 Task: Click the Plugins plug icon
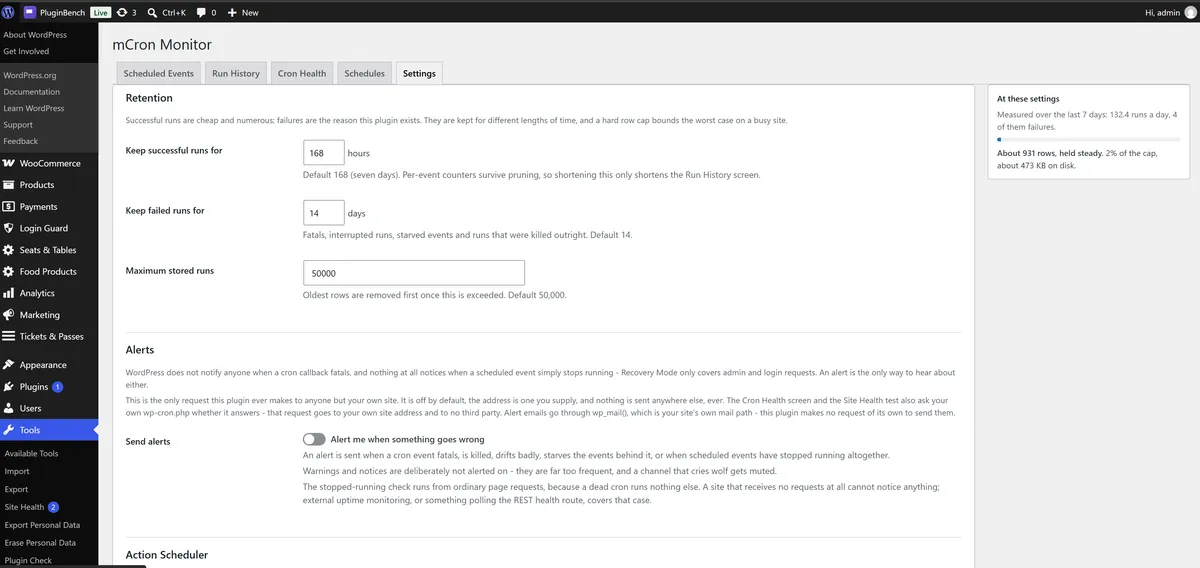click(x=9, y=386)
